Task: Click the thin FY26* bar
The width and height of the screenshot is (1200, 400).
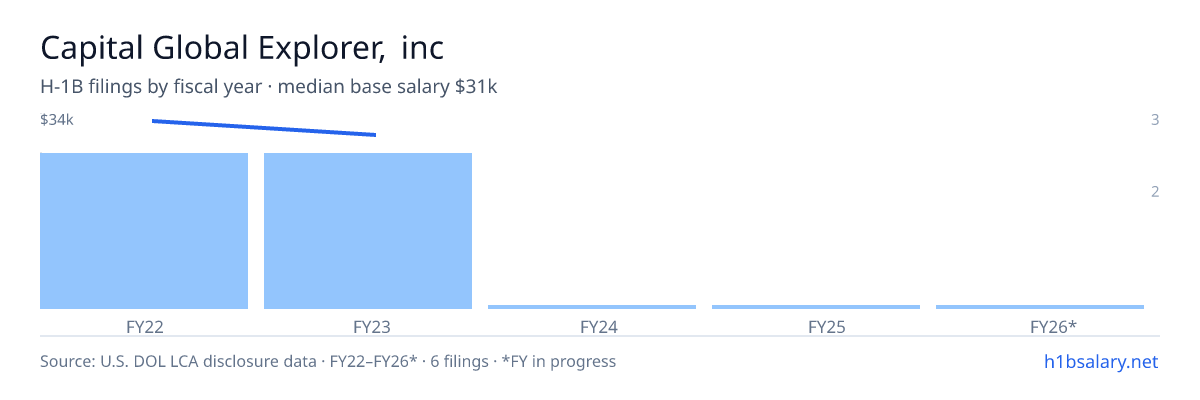Action: coord(1040,307)
